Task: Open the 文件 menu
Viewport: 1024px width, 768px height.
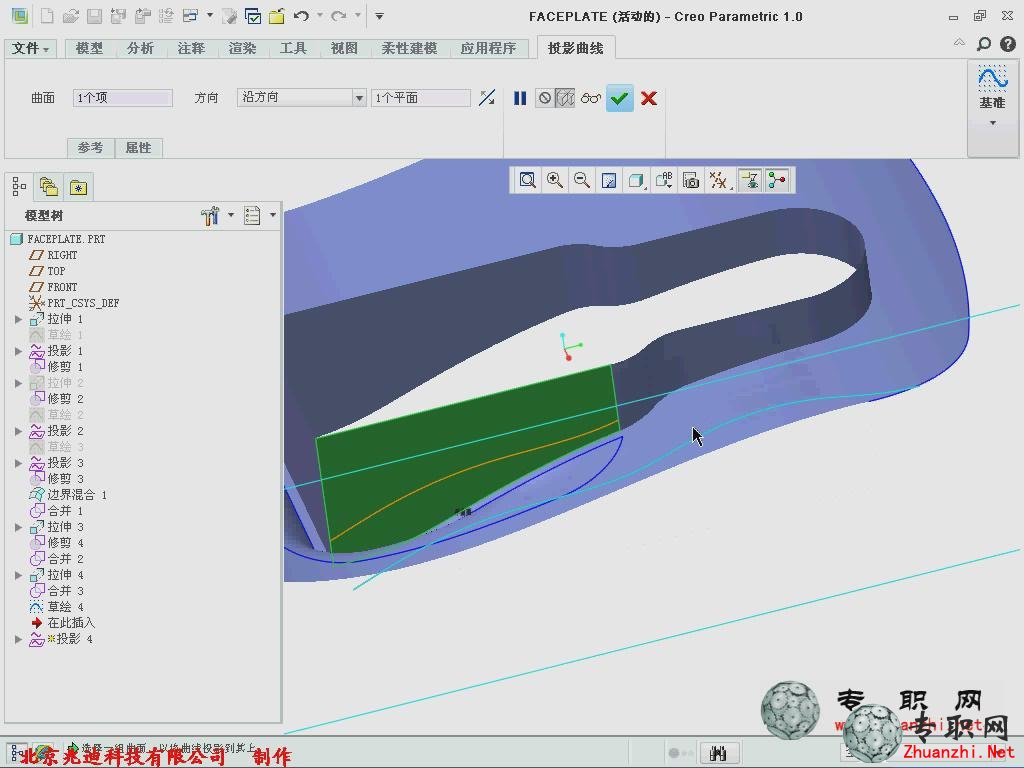Action: point(30,48)
